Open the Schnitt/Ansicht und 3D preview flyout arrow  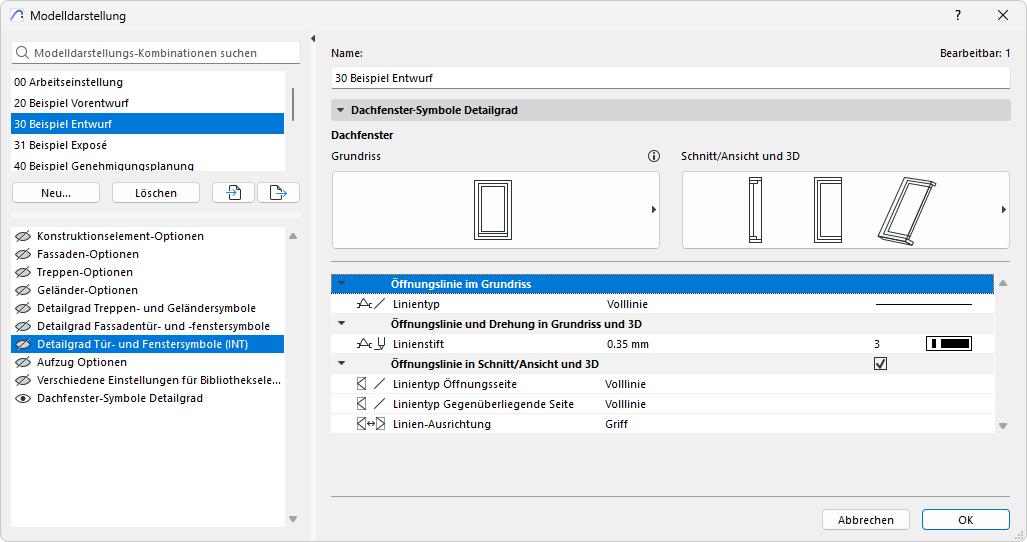pyautogui.click(x=1003, y=210)
